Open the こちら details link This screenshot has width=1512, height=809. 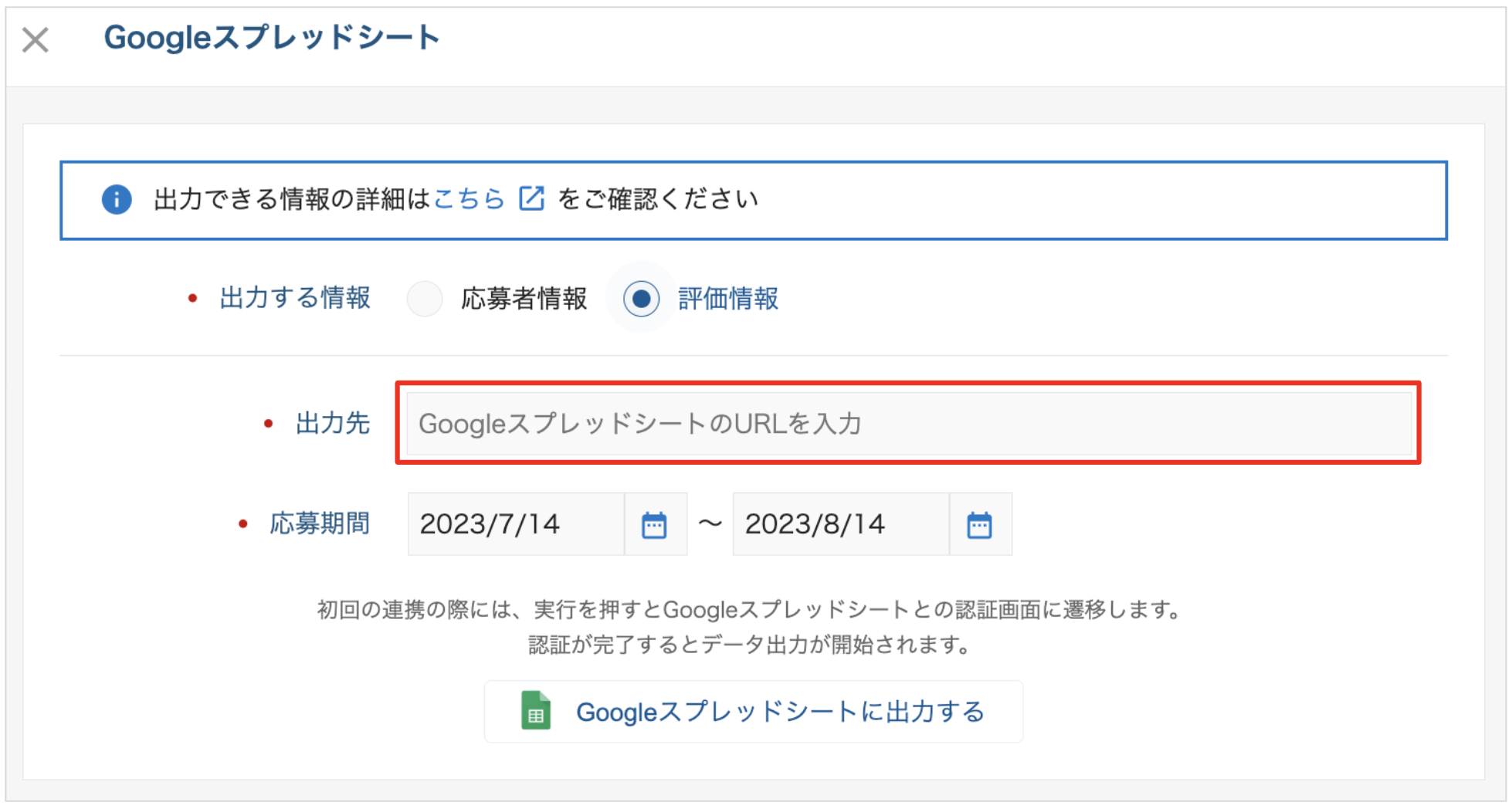tap(469, 199)
